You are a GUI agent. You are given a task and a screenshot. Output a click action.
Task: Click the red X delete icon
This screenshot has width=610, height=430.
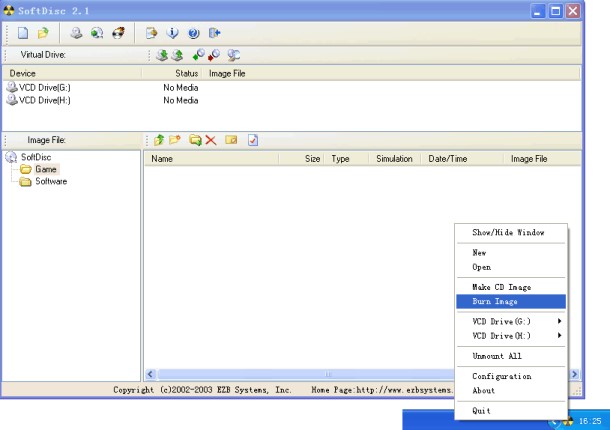[211, 140]
